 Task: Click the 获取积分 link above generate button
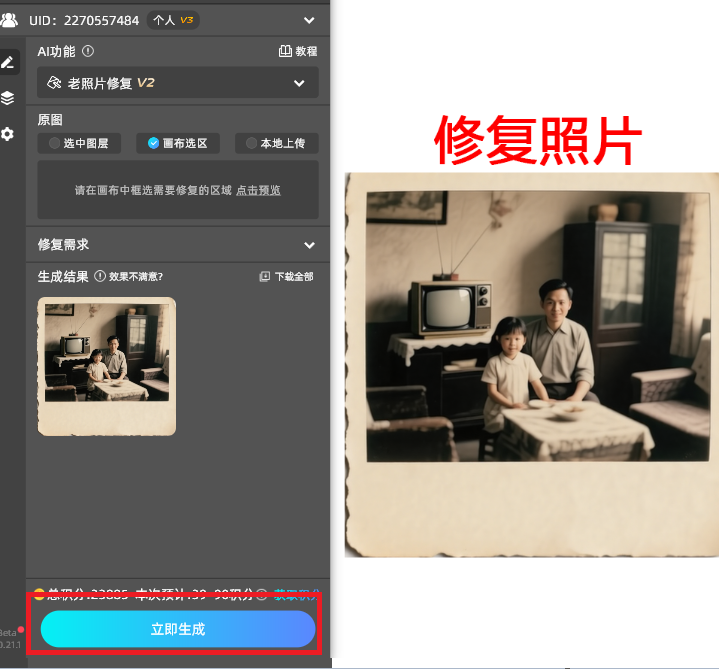(x=295, y=594)
